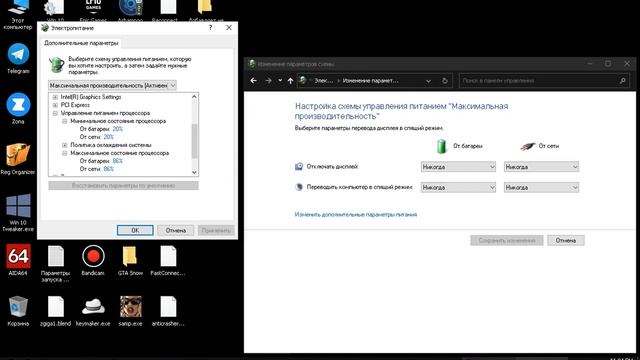Collapse Минимальное состояние процессора node
This screenshot has height=360, width=640.
coord(64,121)
